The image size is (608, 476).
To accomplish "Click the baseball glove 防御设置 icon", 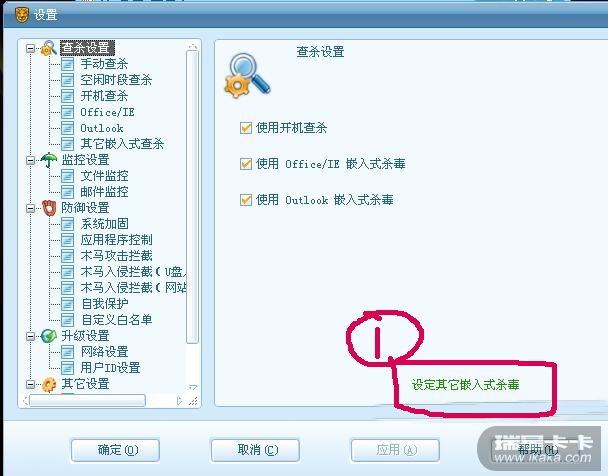I will (x=49, y=208).
